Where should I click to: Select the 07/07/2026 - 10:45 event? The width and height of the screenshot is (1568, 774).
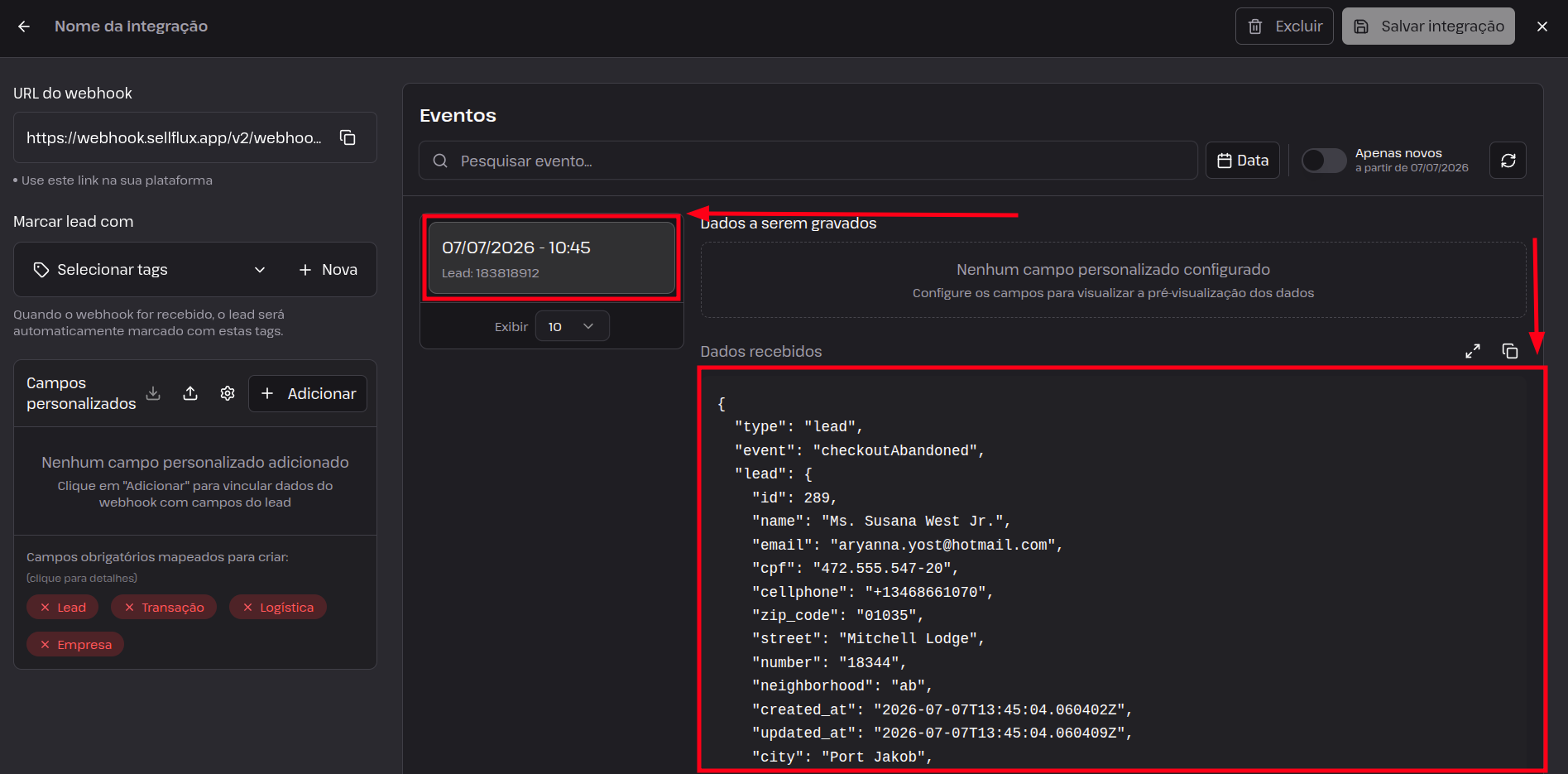[552, 257]
